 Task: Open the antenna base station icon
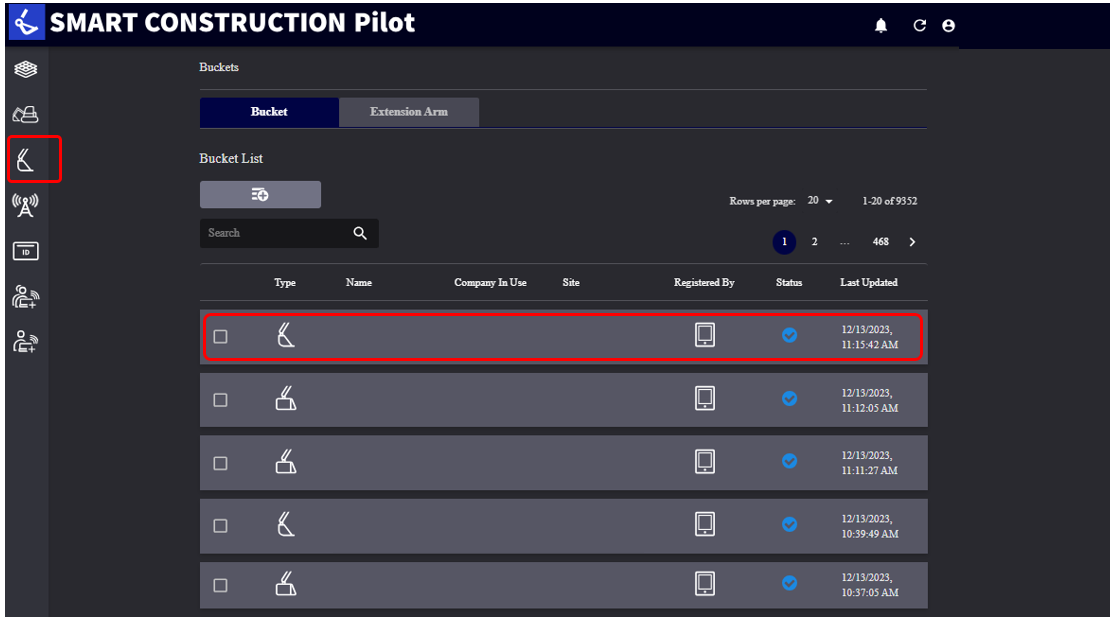click(25, 205)
